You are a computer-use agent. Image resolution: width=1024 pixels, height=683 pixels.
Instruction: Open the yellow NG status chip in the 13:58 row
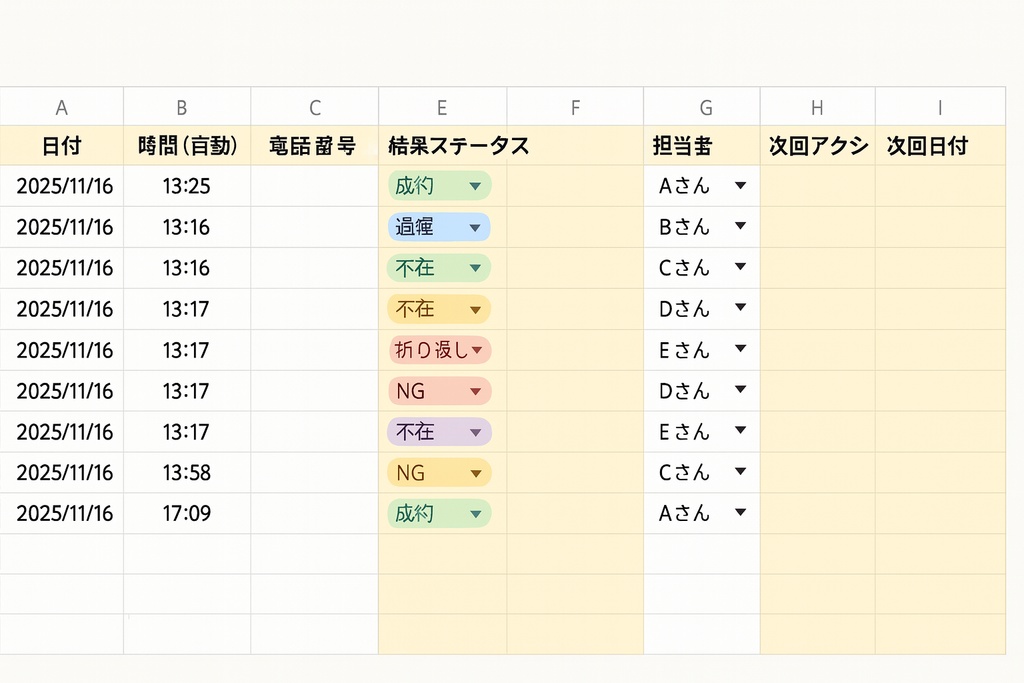coord(439,473)
